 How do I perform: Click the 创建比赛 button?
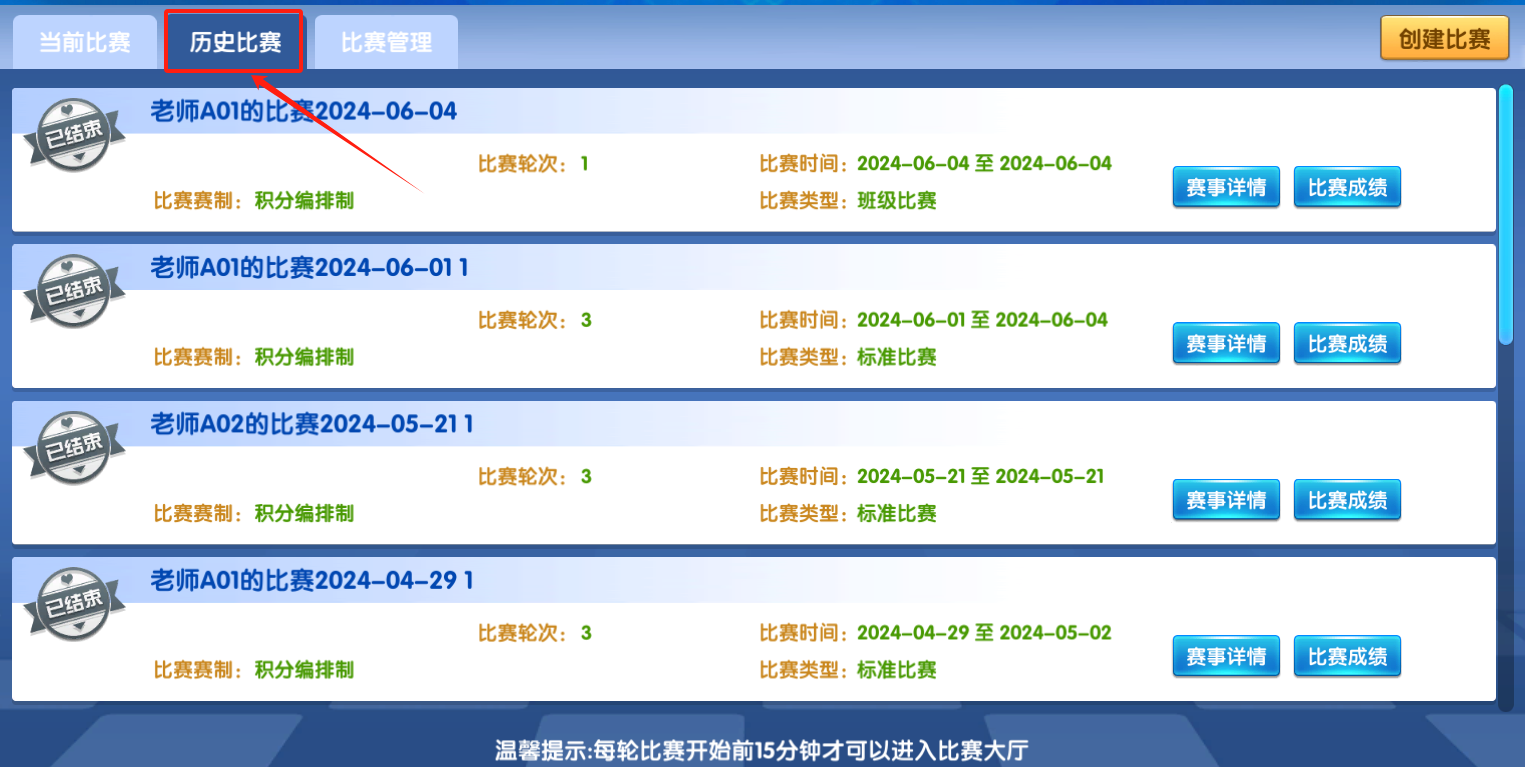1444,39
